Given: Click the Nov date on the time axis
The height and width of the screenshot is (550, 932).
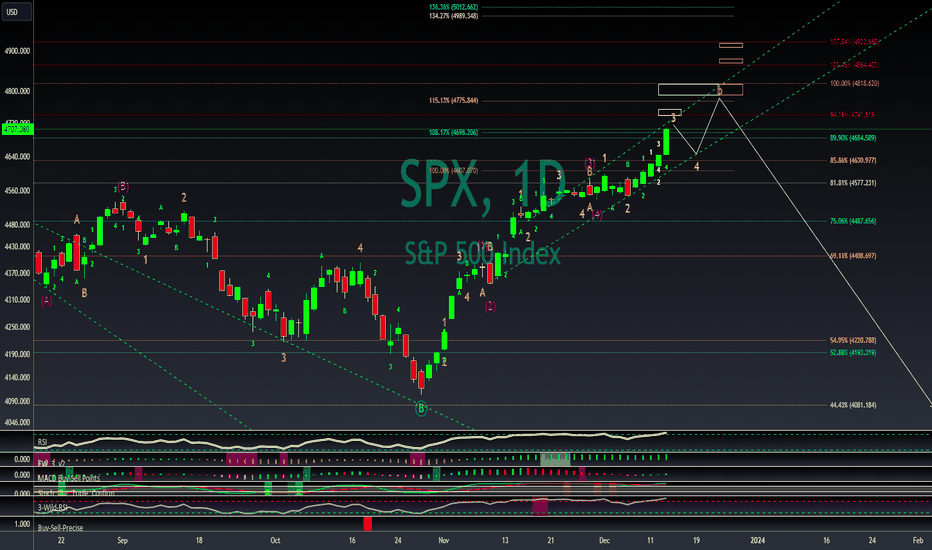Looking at the screenshot, I should tap(443, 541).
